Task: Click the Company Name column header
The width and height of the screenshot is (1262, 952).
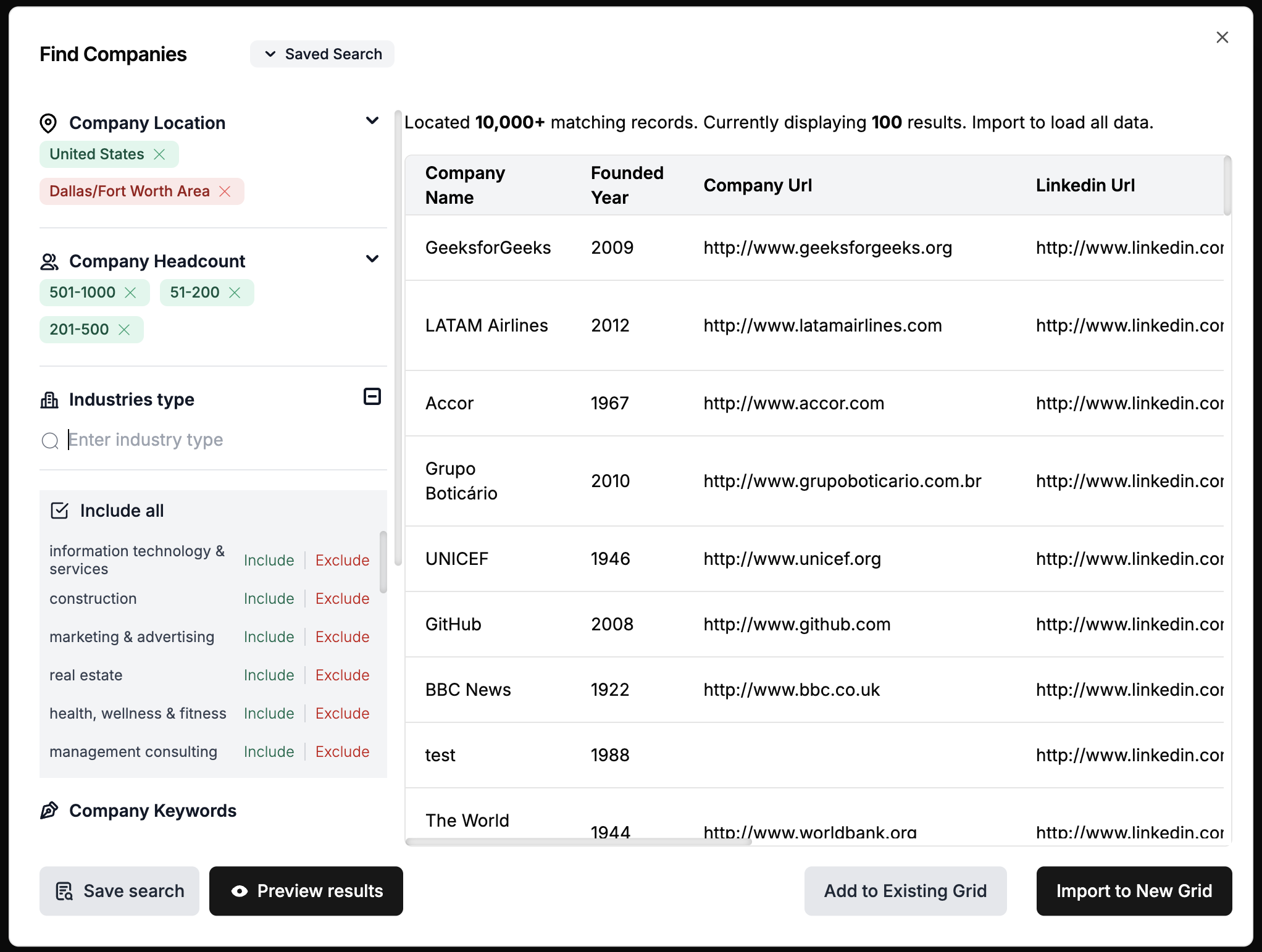Action: (465, 185)
